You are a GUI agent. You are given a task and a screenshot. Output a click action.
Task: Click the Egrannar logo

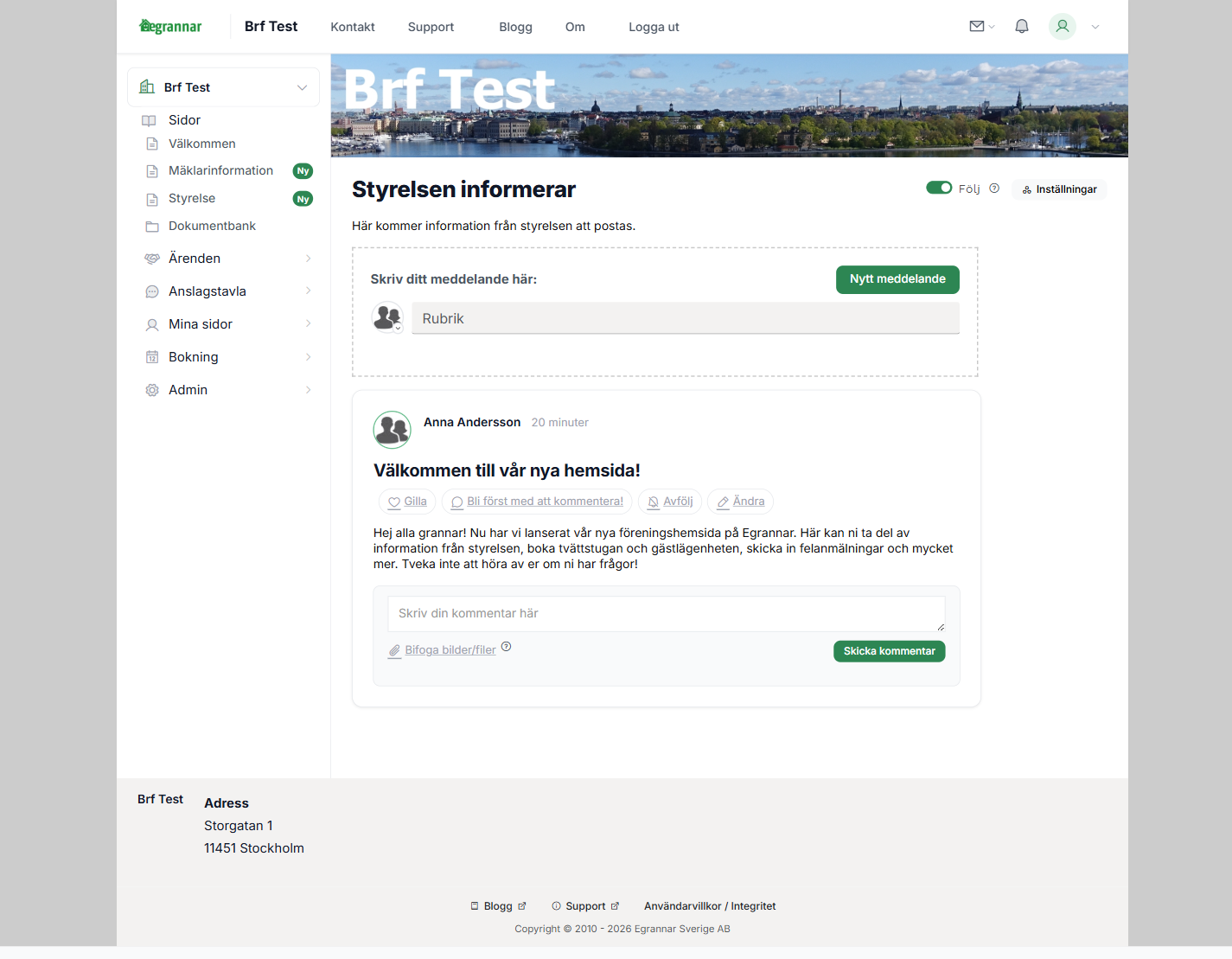pos(170,26)
